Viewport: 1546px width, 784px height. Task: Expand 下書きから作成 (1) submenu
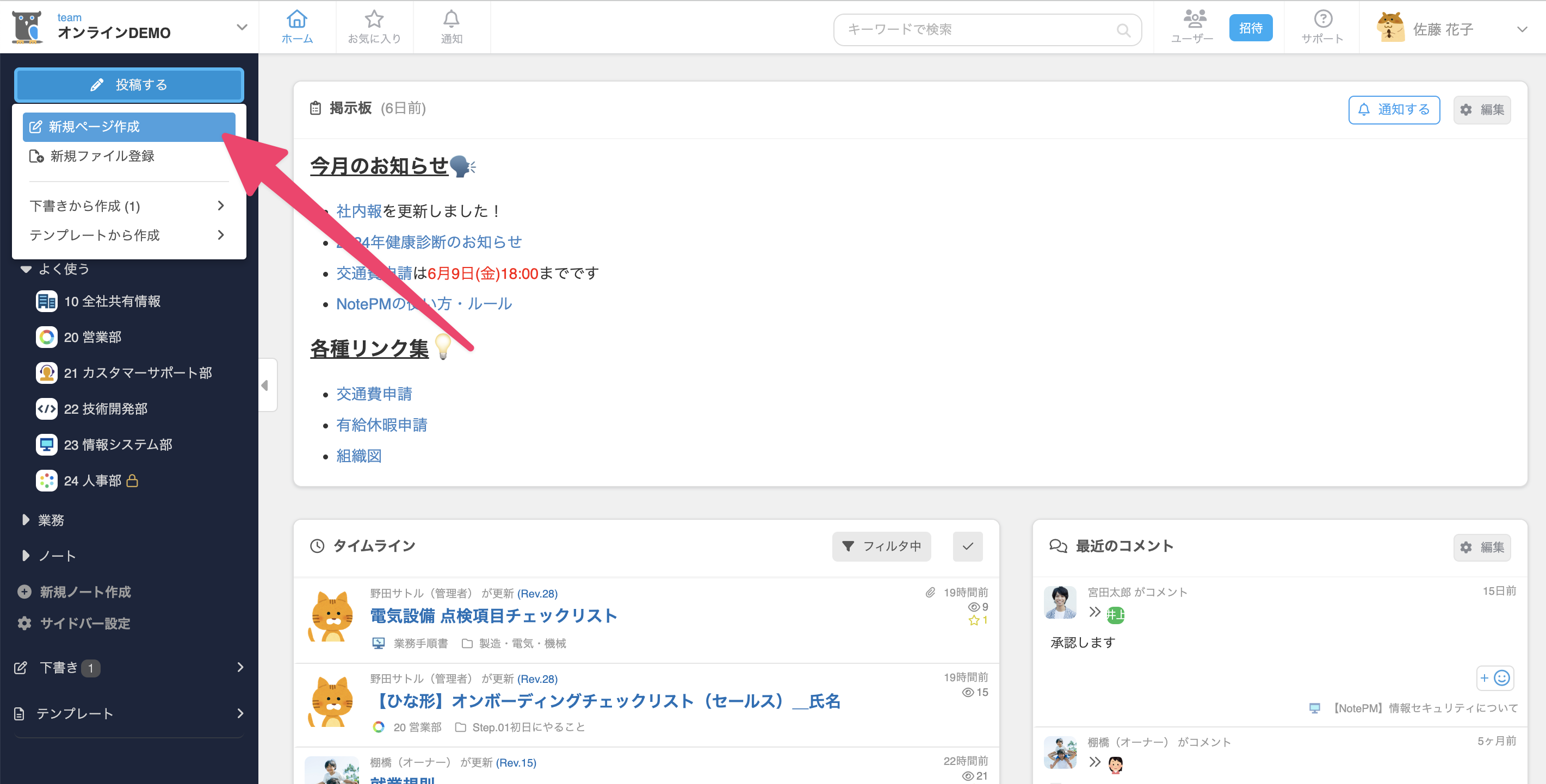(x=128, y=206)
